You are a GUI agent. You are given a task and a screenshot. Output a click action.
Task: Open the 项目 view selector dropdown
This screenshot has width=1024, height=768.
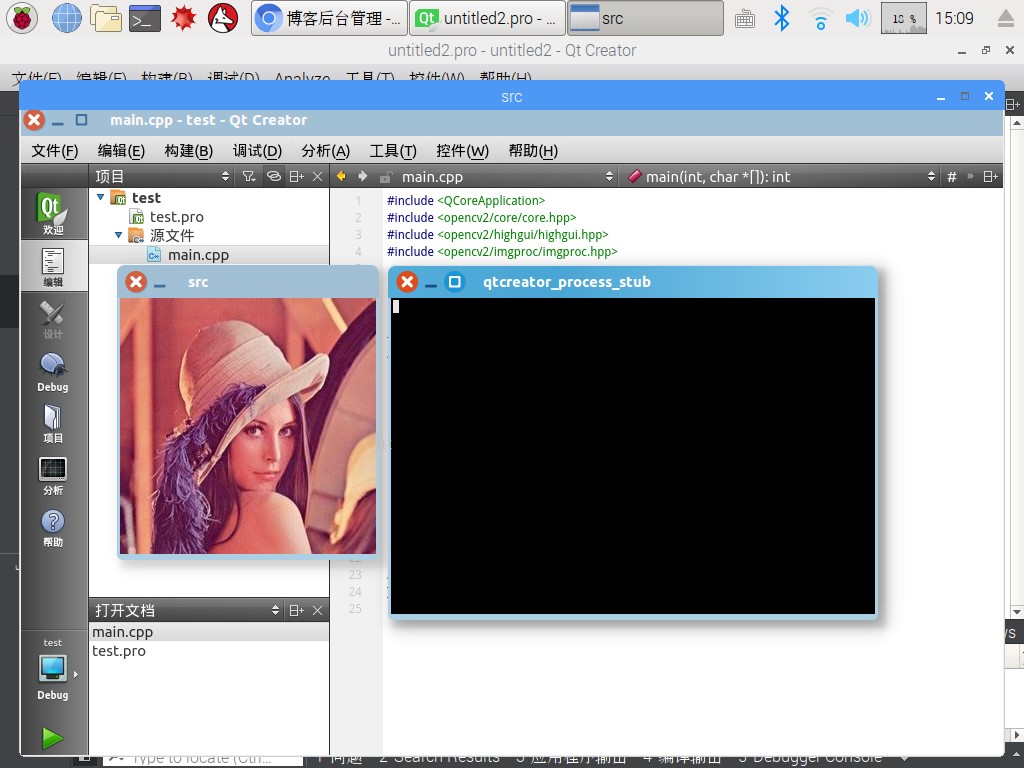coord(162,176)
